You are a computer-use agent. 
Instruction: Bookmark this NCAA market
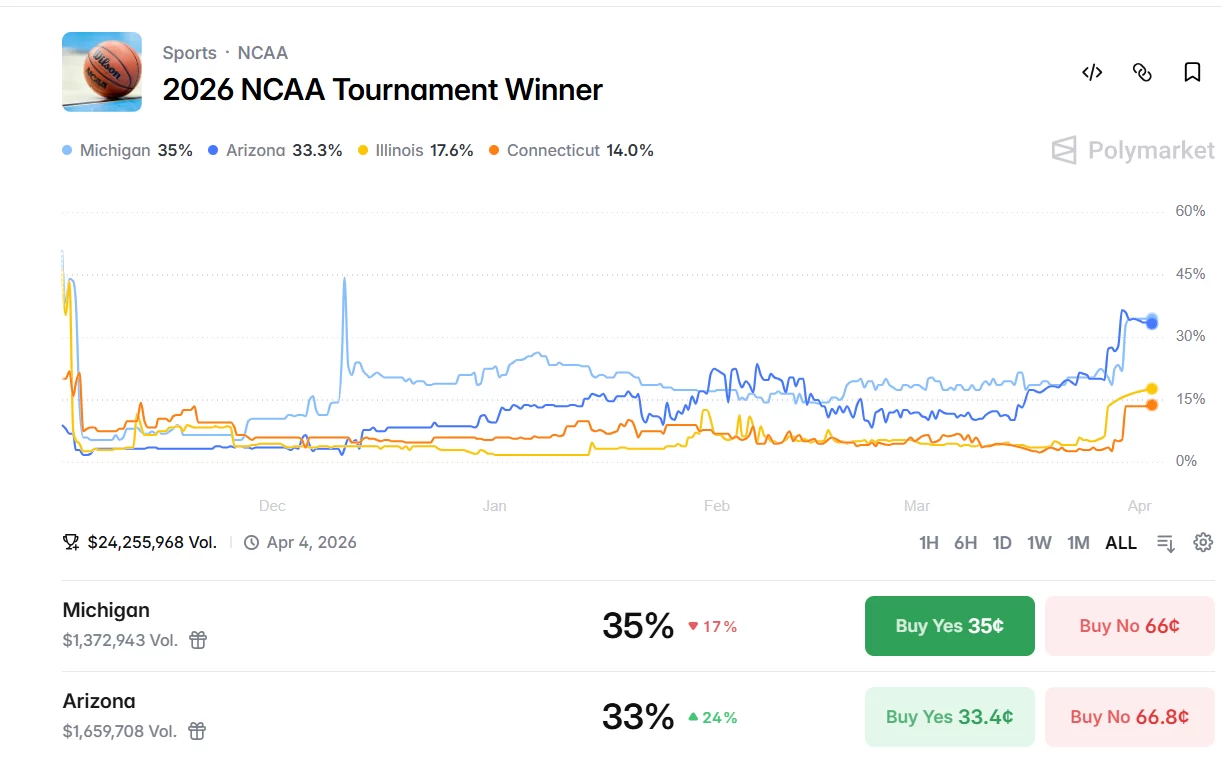1192,72
